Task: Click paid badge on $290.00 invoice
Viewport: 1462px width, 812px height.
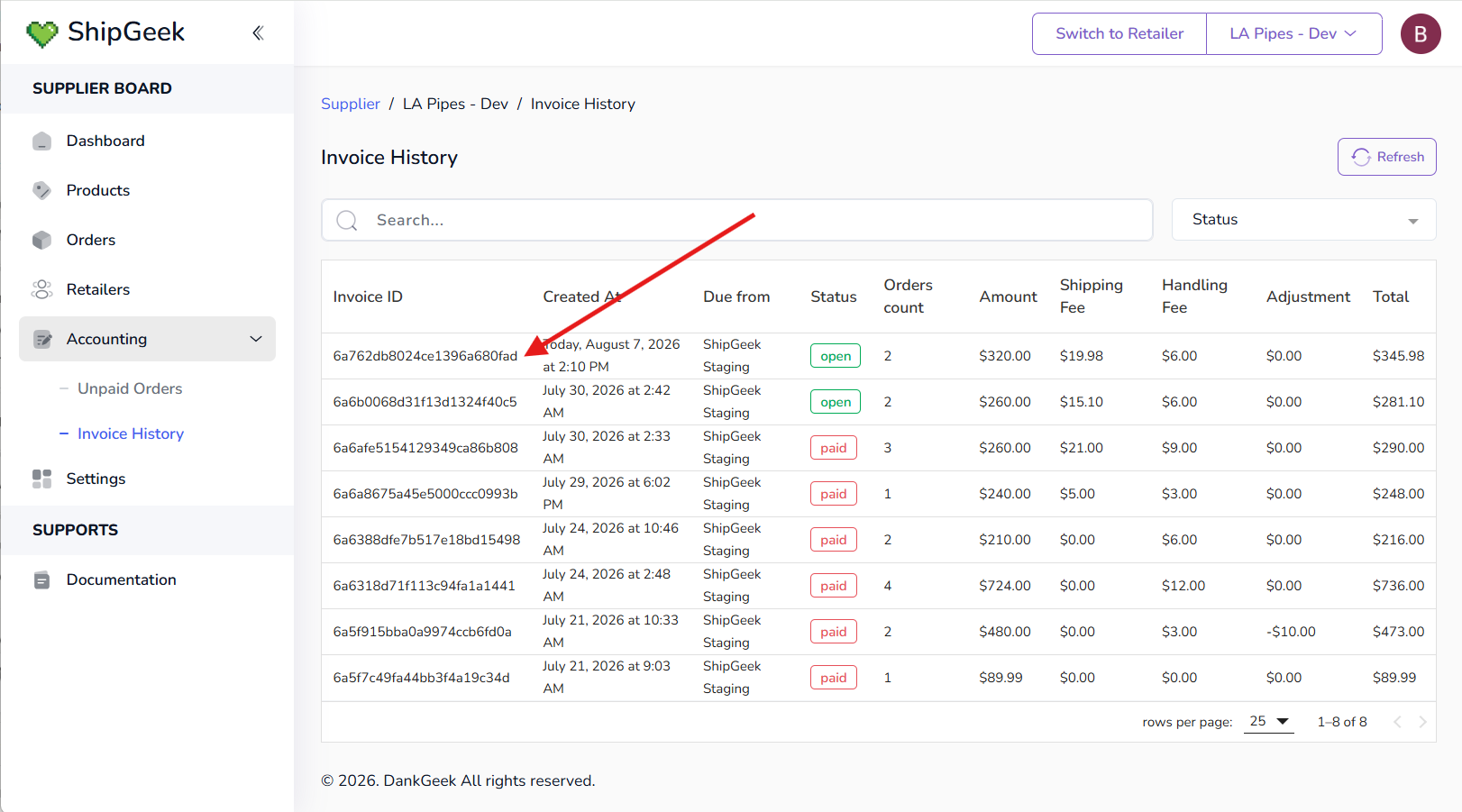Action: [834, 448]
